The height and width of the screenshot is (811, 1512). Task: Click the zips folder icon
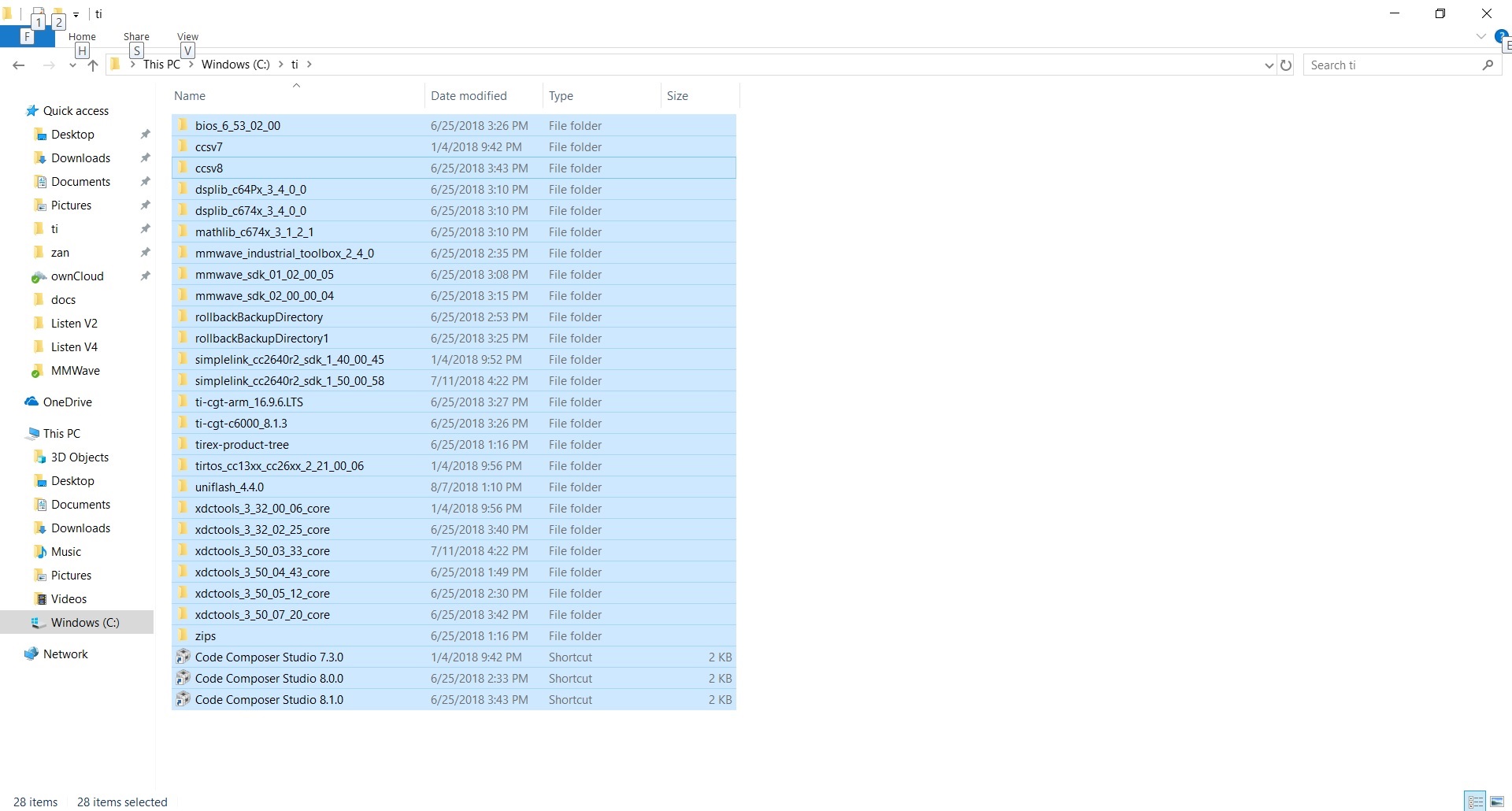tap(183, 635)
